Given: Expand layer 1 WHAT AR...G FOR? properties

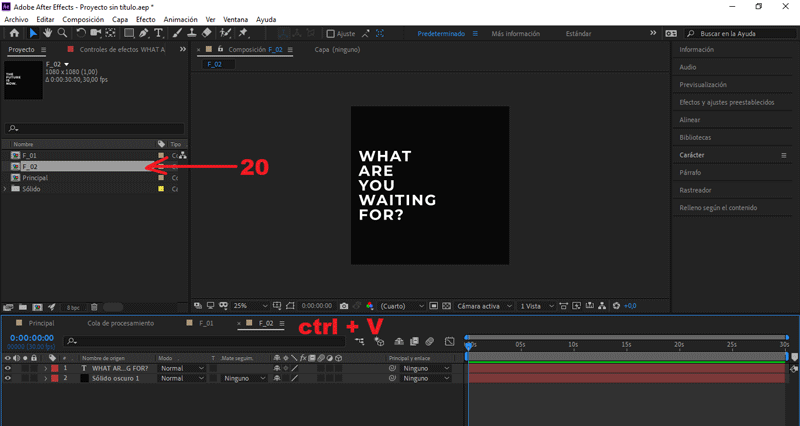Looking at the screenshot, I should pyautogui.click(x=45, y=368).
